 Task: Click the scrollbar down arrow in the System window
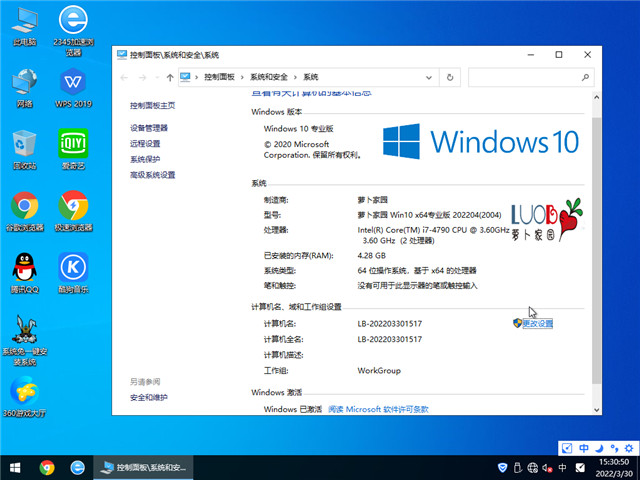point(596,410)
